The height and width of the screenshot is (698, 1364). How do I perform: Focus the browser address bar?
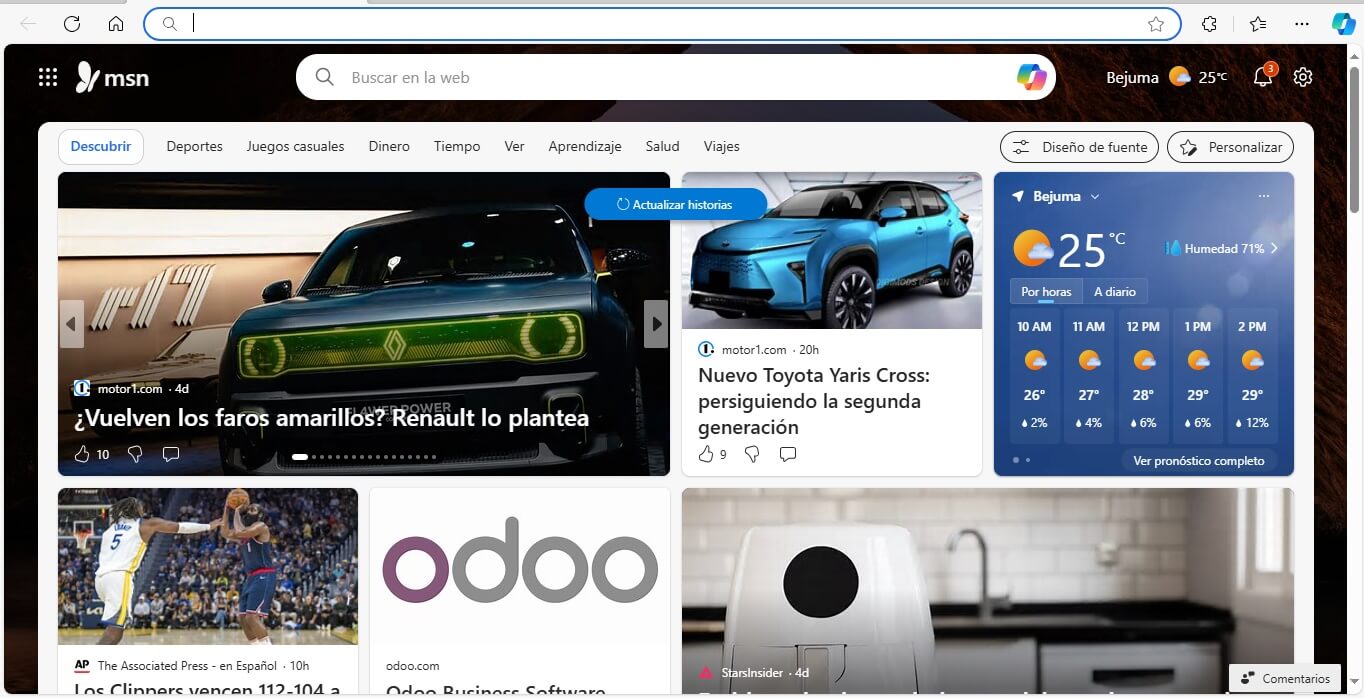coord(662,24)
